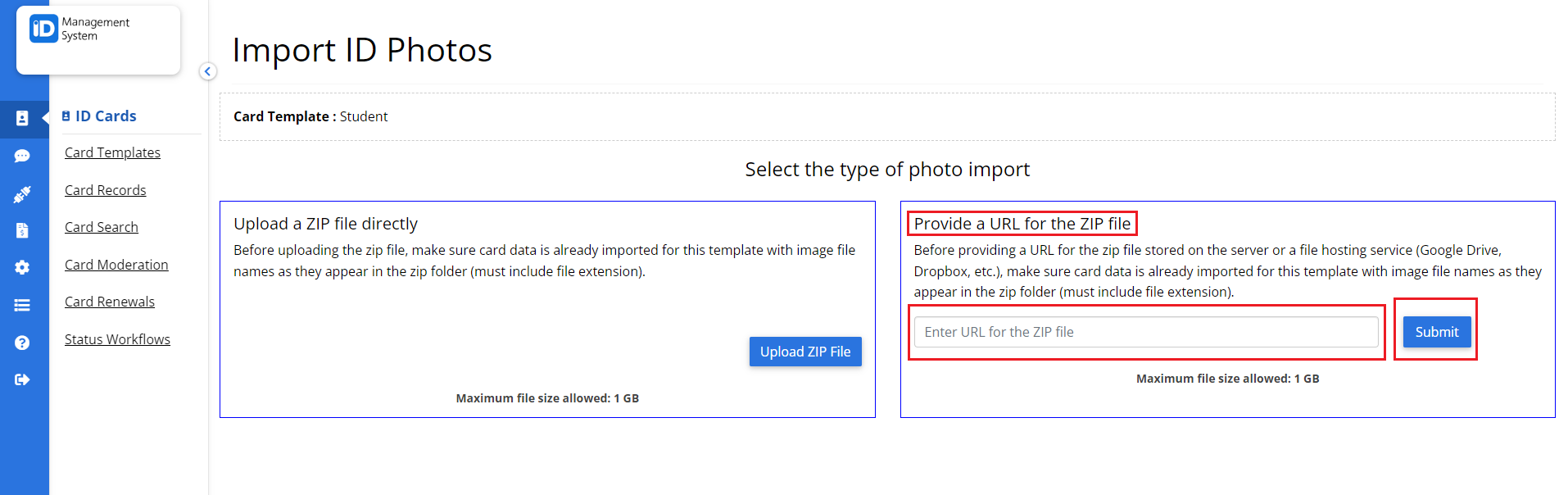The image size is (1568, 495).
Task: Click the logout icon at sidebar bottom
Action: click(23, 379)
